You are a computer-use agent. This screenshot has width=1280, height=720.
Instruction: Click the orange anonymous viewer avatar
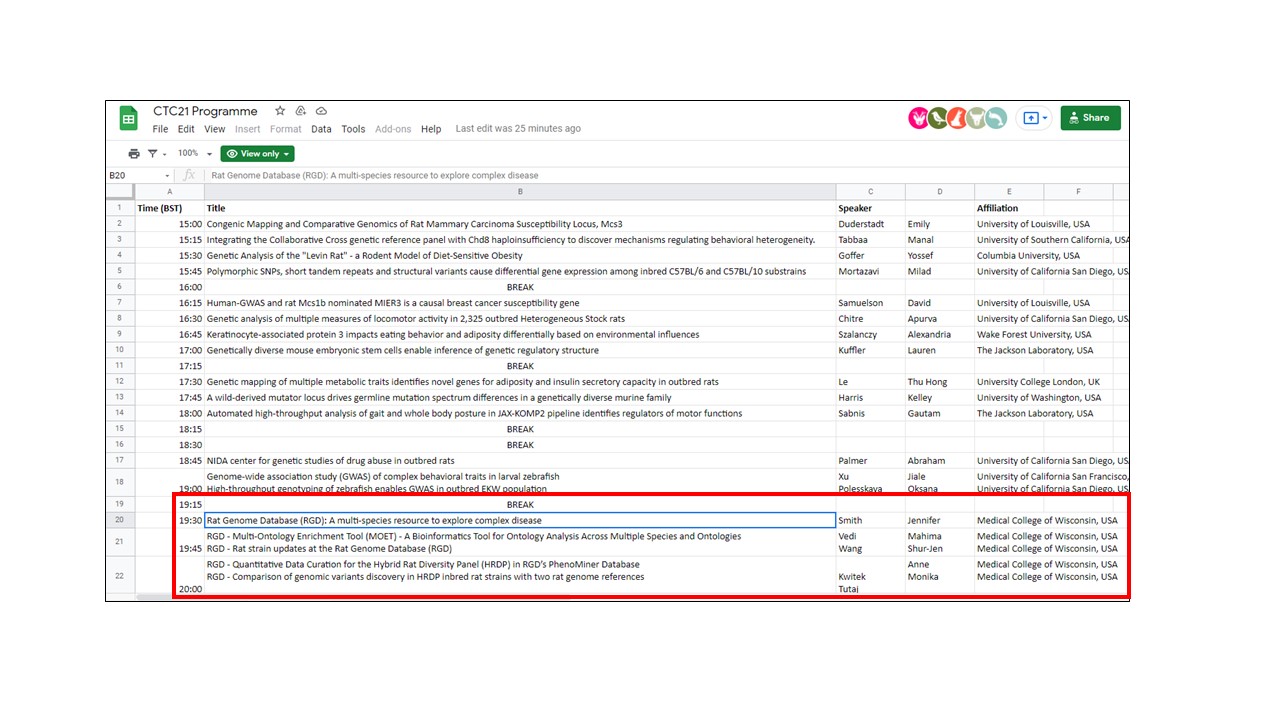pyautogui.click(x=957, y=118)
